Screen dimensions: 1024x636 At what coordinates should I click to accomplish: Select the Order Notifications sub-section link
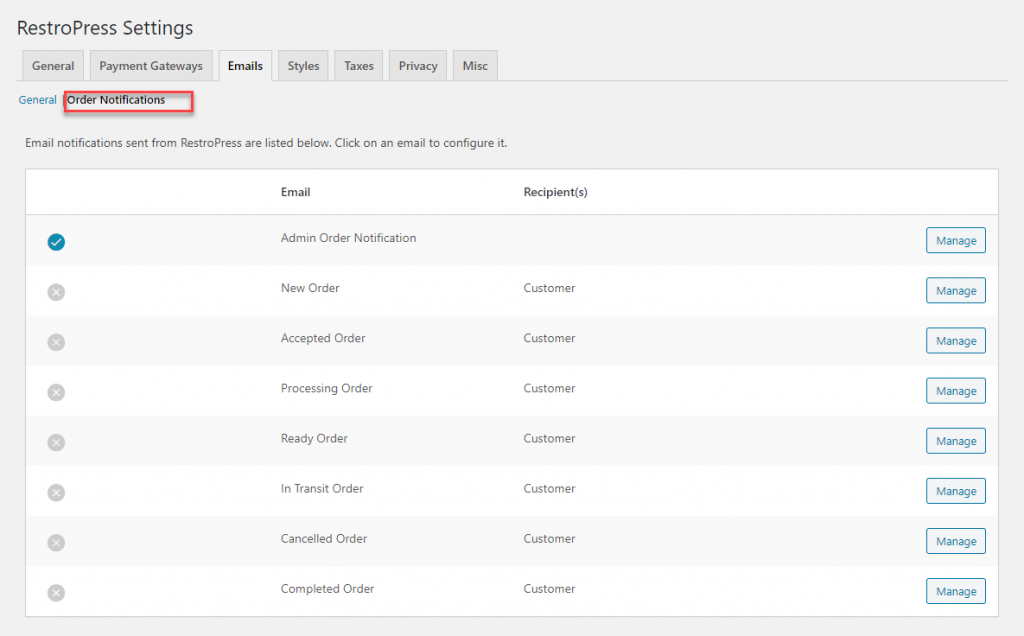(116, 100)
